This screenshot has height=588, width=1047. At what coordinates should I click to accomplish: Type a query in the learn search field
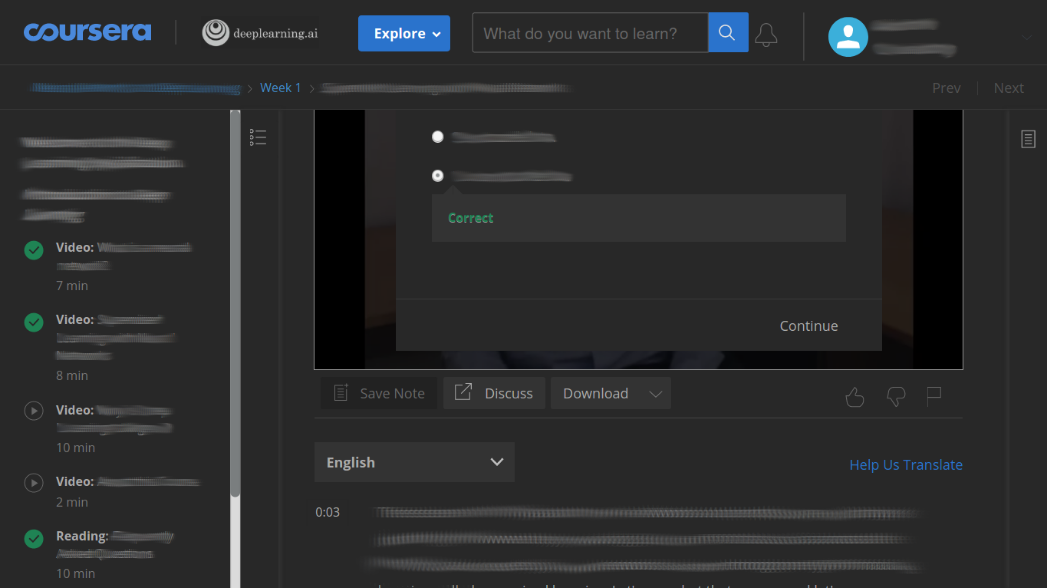[x=590, y=32]
